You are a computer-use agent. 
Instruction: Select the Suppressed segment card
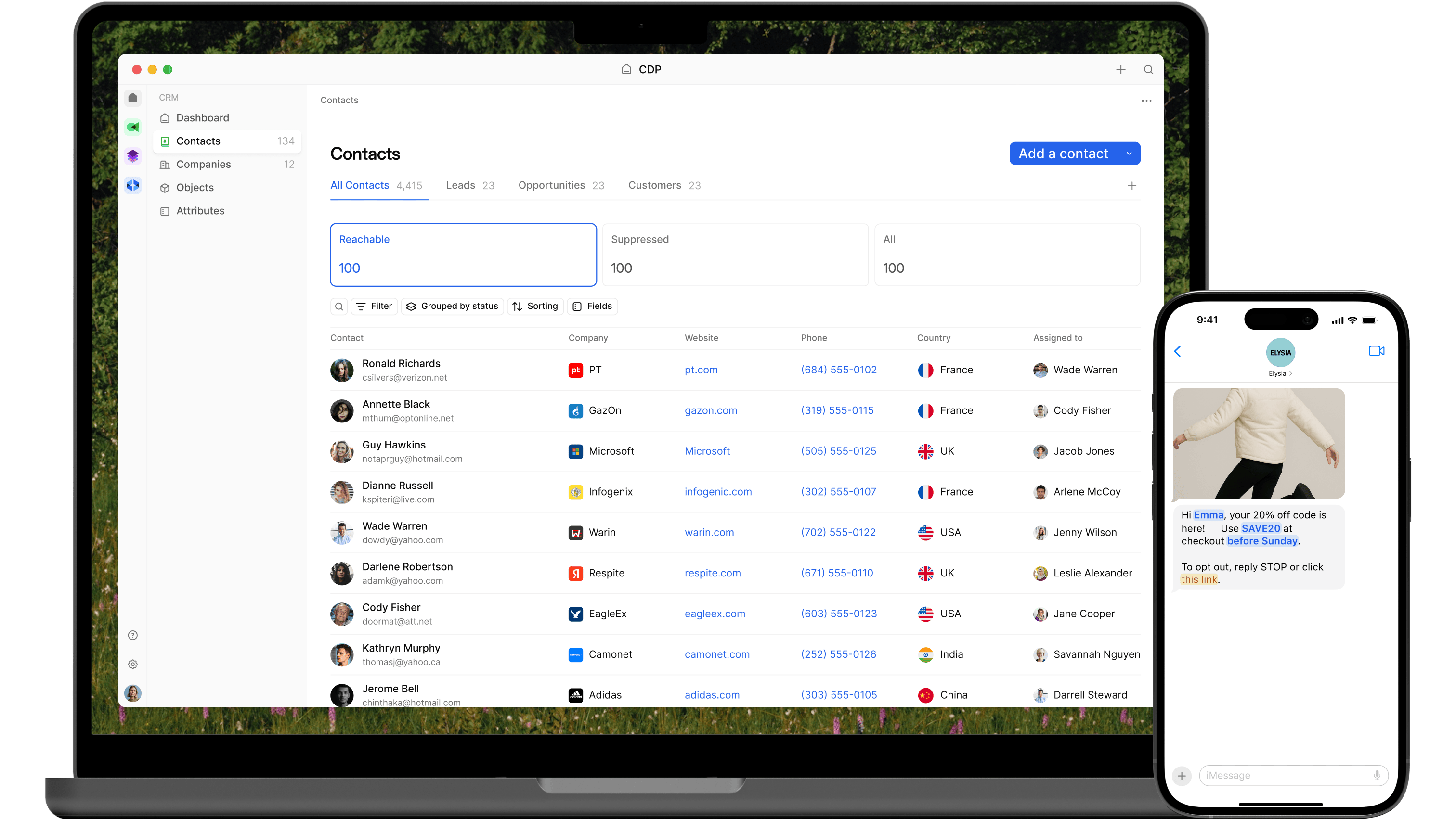click(x=735, y=255)
